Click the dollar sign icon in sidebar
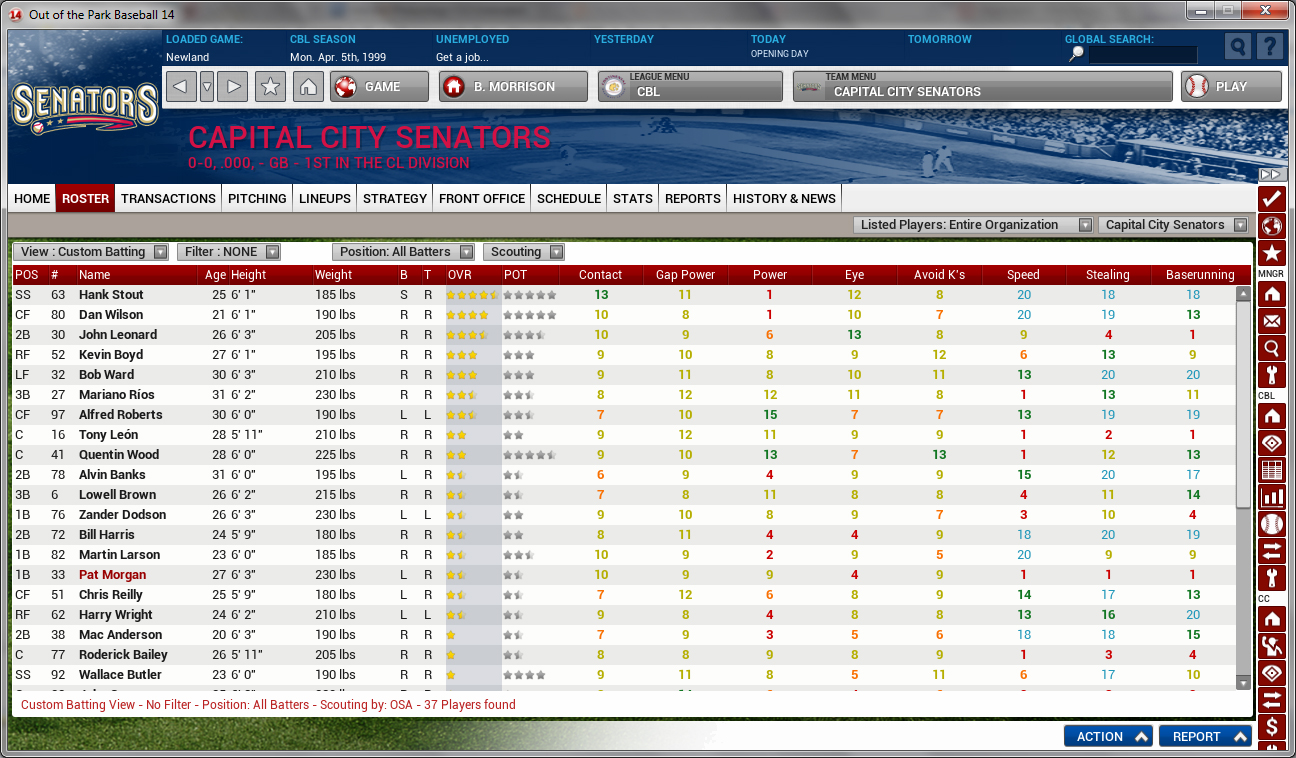The height and width of the screenshot is (758, 1296). tap(1272, 726)
